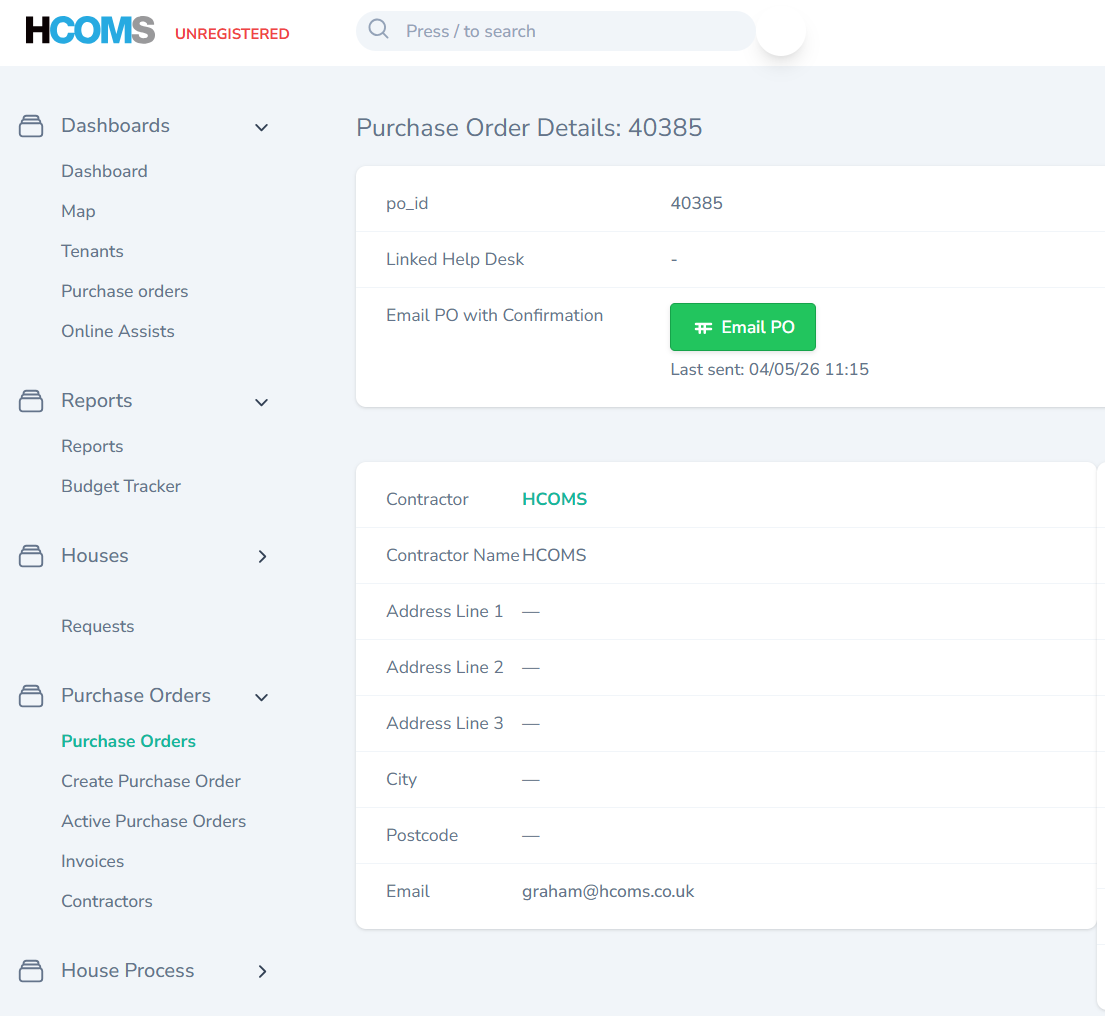Click the Houses section heading
This screenshot has width=1105, height=1016.
(x=95, y=555)
